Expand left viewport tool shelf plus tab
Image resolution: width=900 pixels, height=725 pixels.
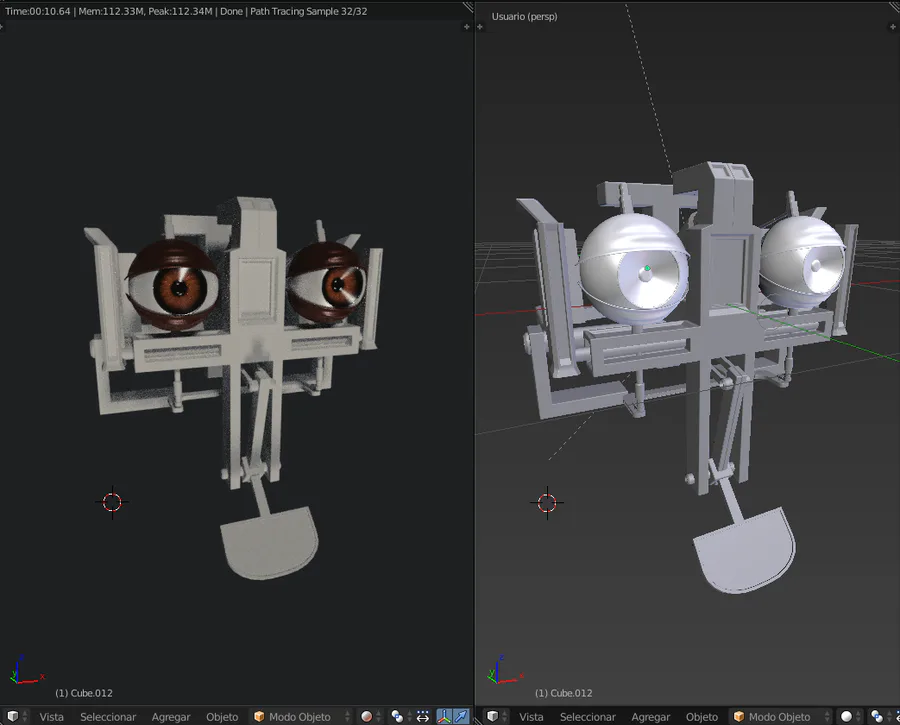coord(2,26)
